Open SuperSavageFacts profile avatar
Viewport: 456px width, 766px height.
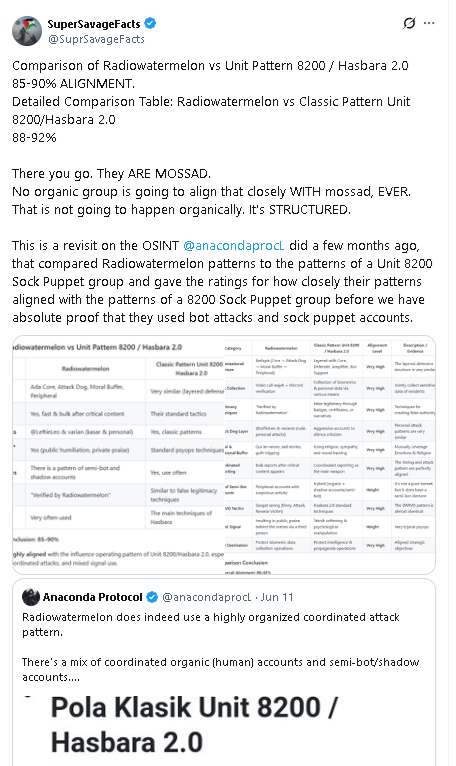(26, 30)
